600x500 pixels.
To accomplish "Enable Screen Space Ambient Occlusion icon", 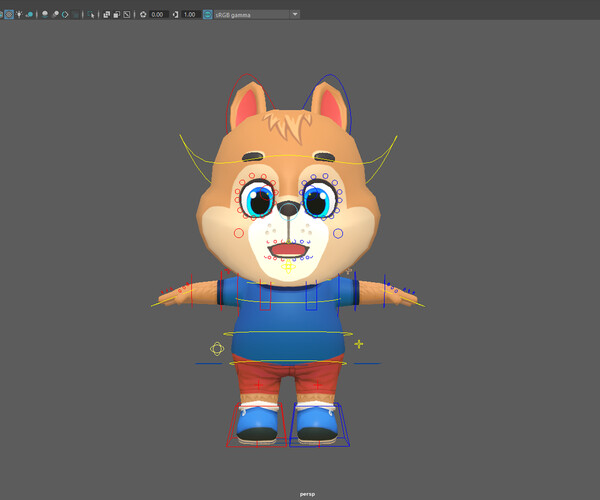I will [x=45, y=15].
